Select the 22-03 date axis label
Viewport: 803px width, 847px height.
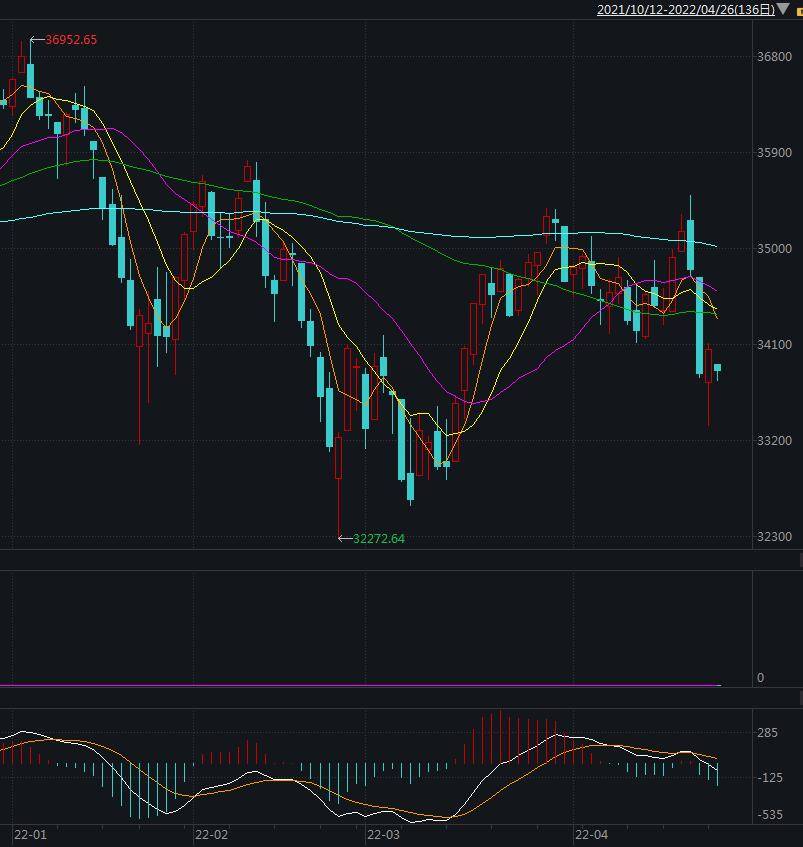tap(383, 834)
